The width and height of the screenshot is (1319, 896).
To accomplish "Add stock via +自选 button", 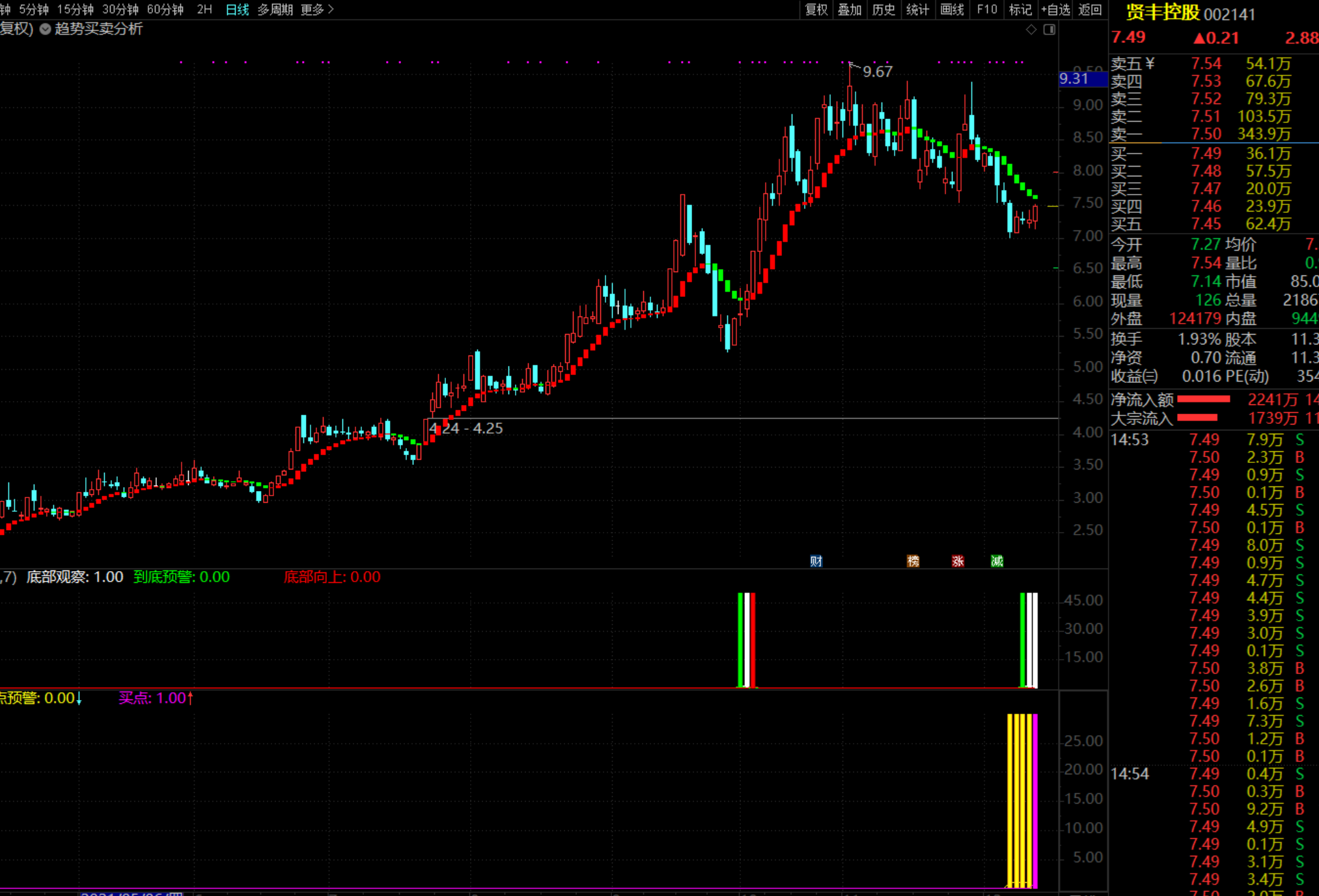I will (x=1055, y=9).
